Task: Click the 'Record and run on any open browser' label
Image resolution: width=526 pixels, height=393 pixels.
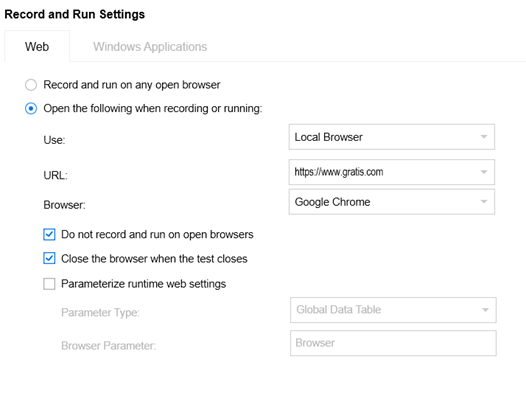Action: pyautogui.click(x=132, y=85)
